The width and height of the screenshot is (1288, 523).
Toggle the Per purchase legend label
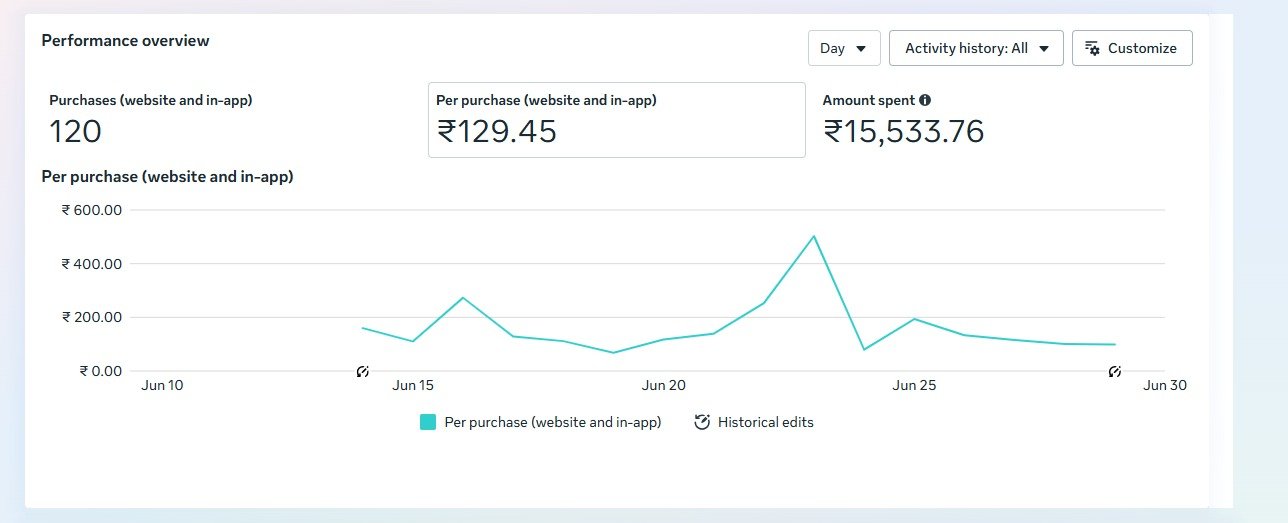(552, 422)
